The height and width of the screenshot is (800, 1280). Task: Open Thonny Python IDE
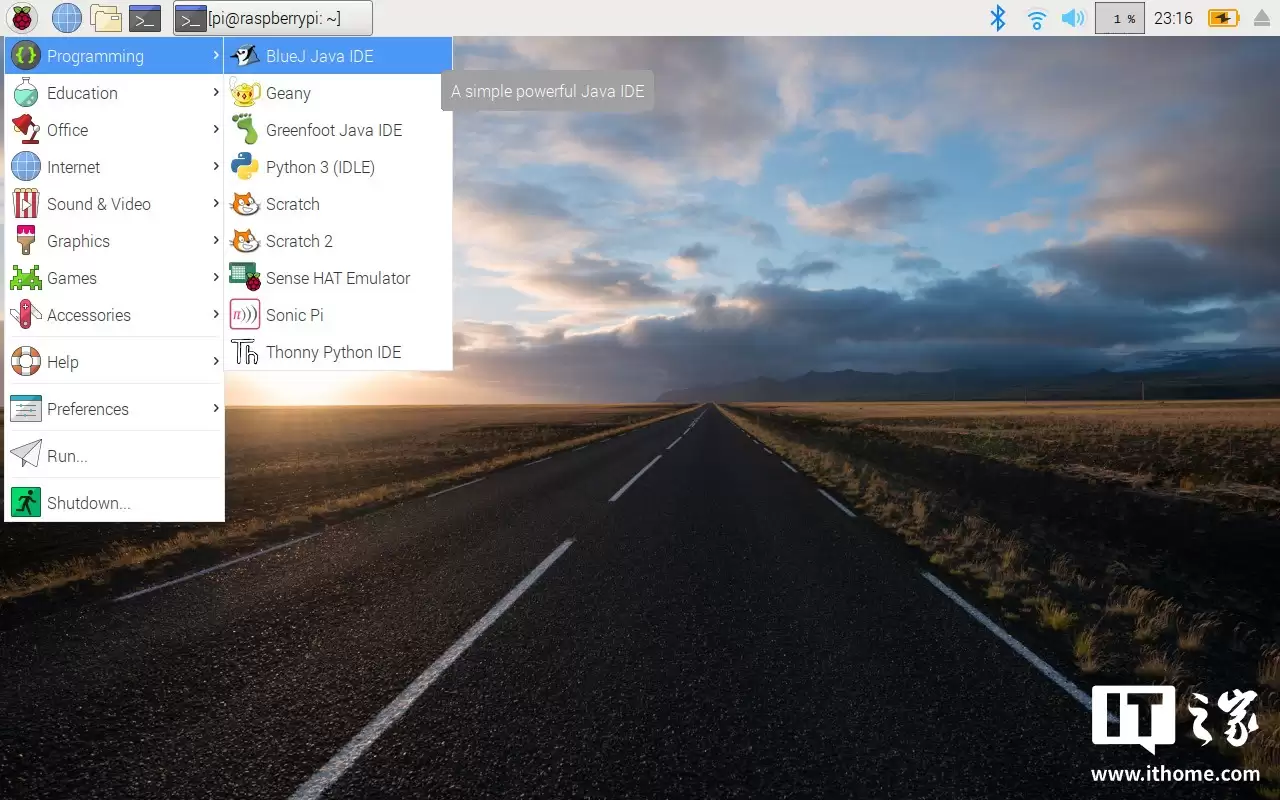point(333,352)
